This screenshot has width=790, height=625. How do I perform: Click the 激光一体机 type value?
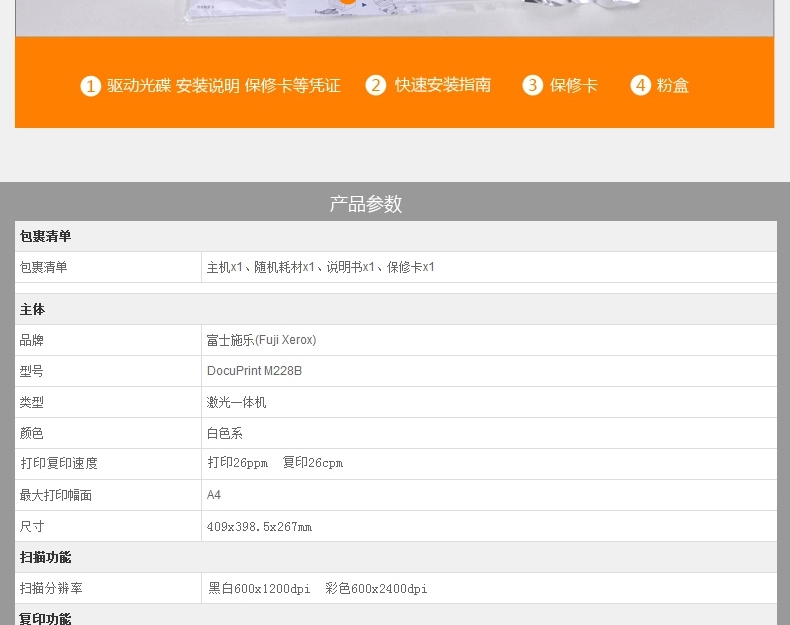[237, 402]
